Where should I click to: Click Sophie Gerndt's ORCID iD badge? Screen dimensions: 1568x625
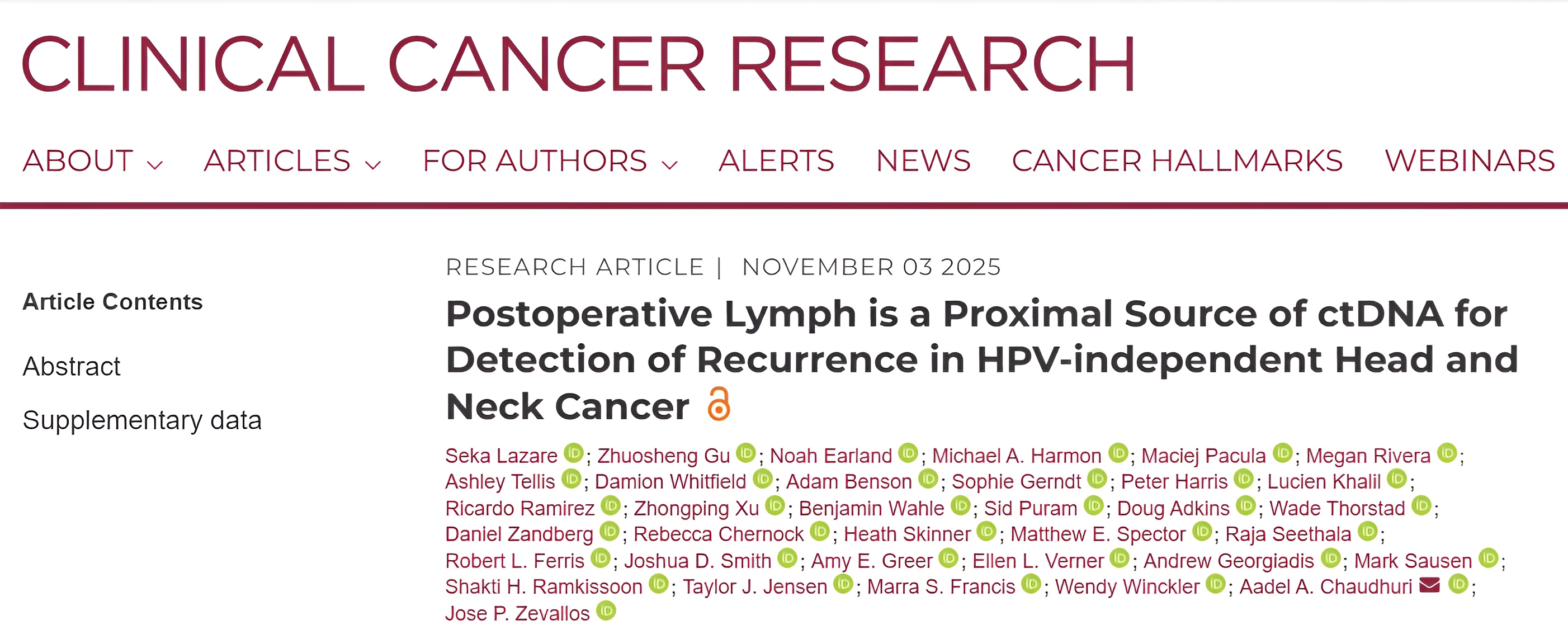[x=1098, y=481]
